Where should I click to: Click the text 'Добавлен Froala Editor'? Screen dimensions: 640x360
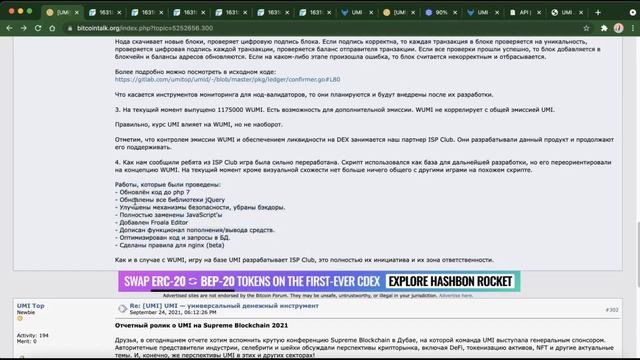[153, 222]
